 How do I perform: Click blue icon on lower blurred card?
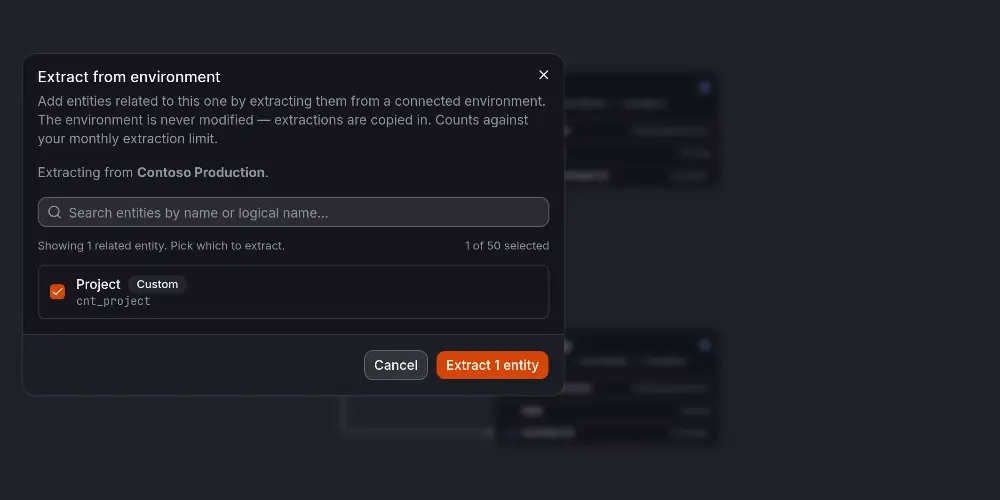(x=704, y=345)
